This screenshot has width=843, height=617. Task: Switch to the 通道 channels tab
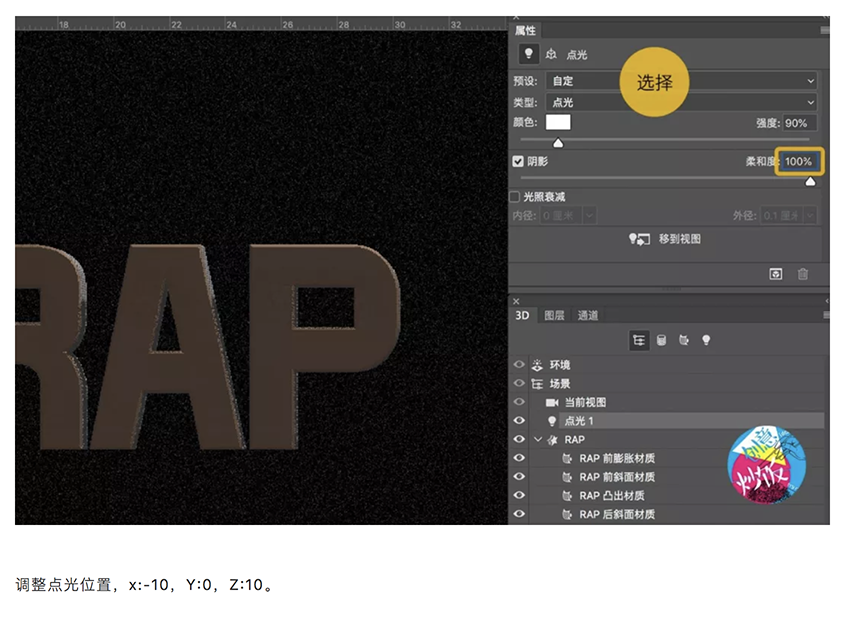click(x=588, y=315)
